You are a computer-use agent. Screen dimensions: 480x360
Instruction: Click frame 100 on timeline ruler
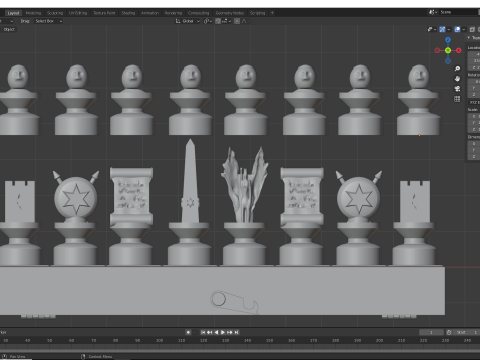(159, 340)
